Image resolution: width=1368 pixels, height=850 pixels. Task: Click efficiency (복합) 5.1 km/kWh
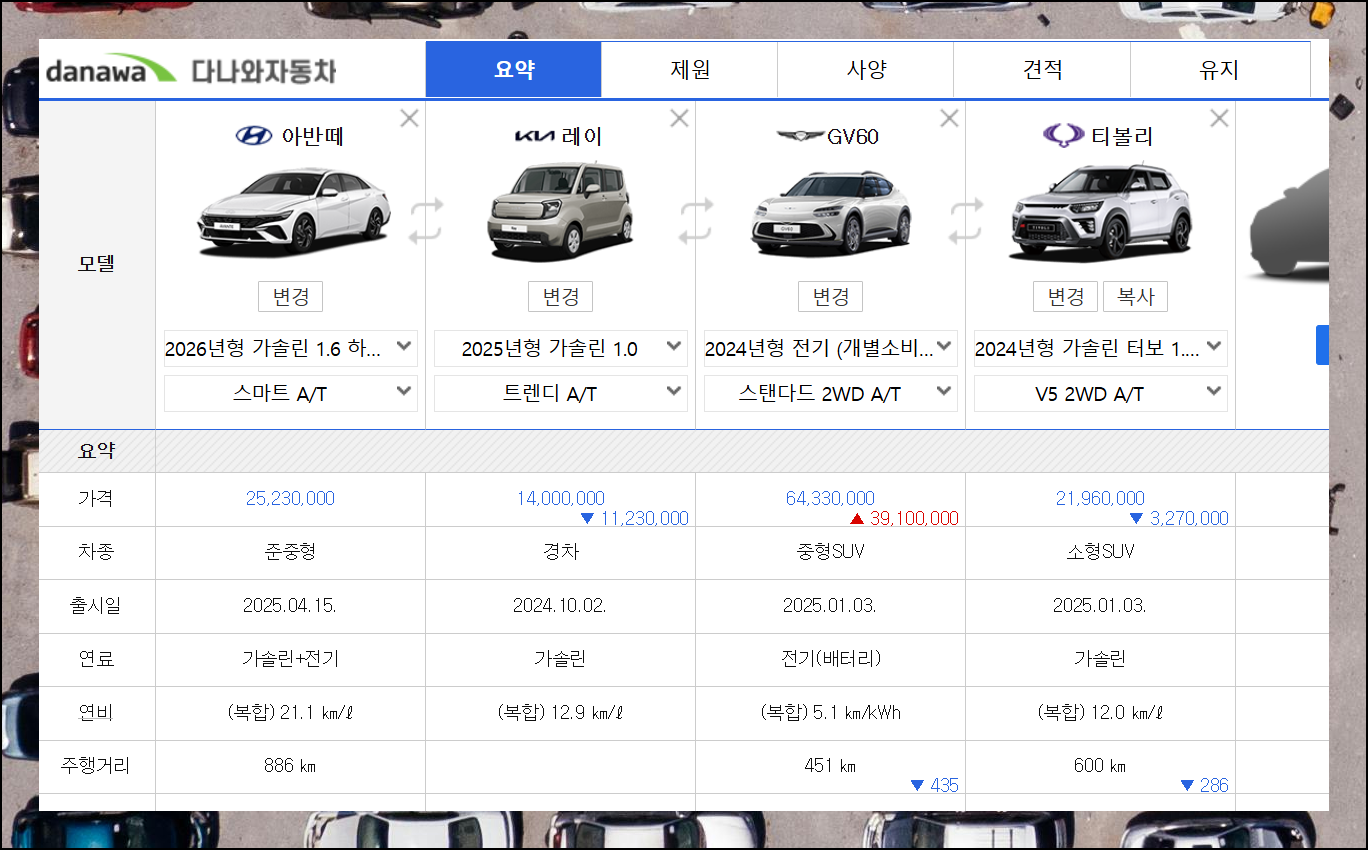click(x=831, y=713)
